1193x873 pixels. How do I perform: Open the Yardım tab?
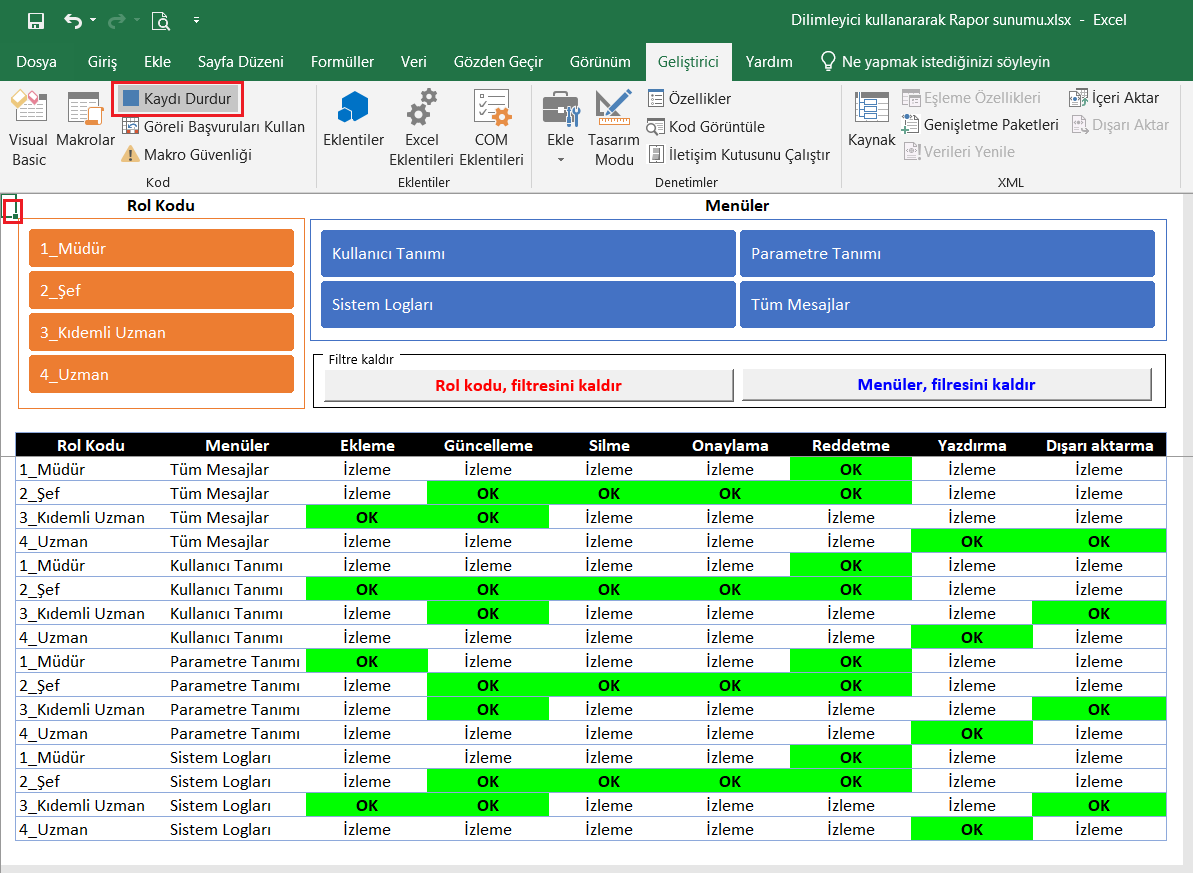point(768,62)
